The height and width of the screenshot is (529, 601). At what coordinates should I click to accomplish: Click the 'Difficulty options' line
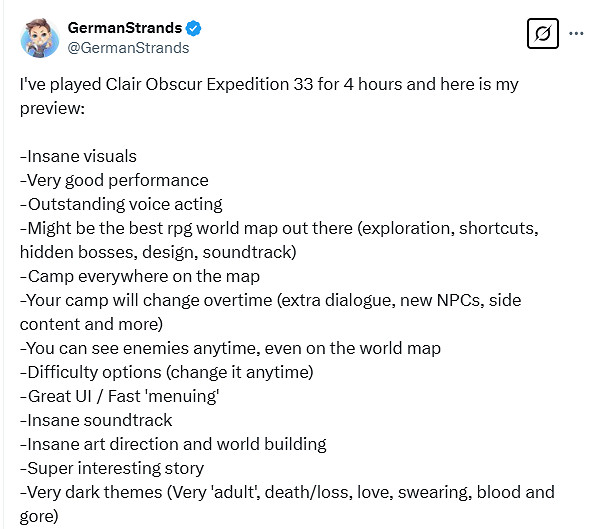[x=166, y=372]
